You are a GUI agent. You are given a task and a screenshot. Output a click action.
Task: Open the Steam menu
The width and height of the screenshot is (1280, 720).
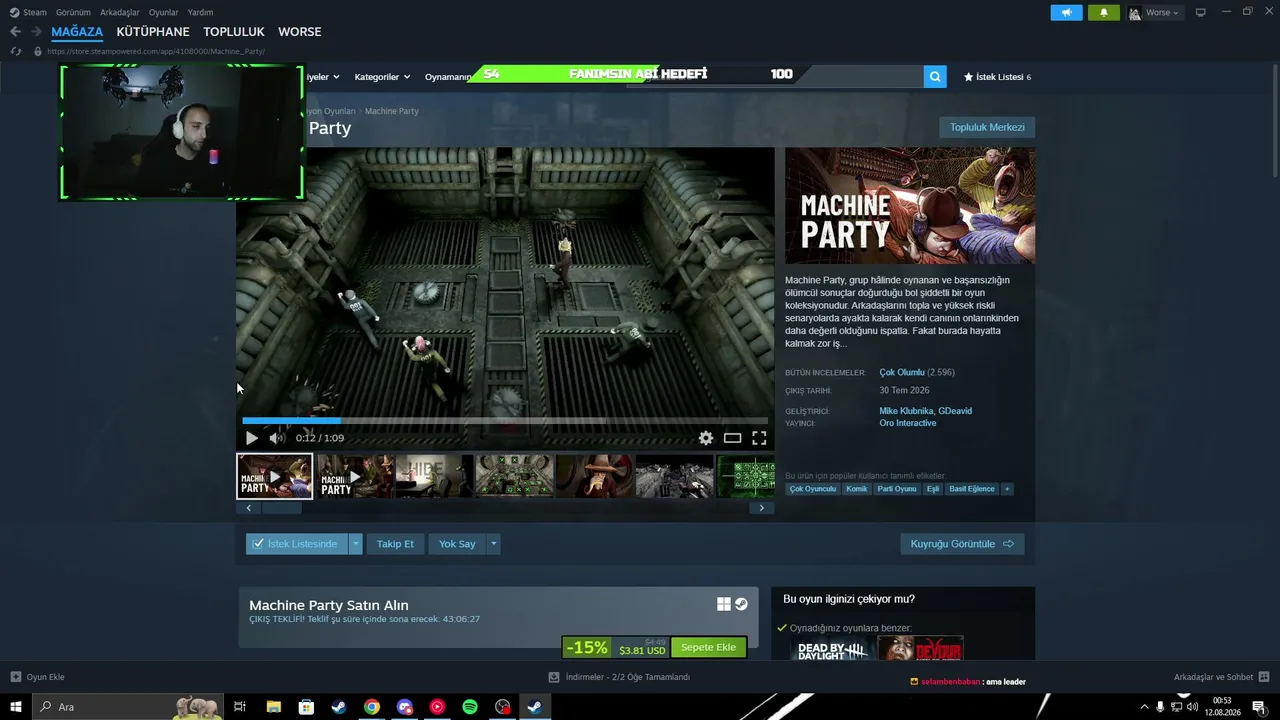[x=29, y=12]
